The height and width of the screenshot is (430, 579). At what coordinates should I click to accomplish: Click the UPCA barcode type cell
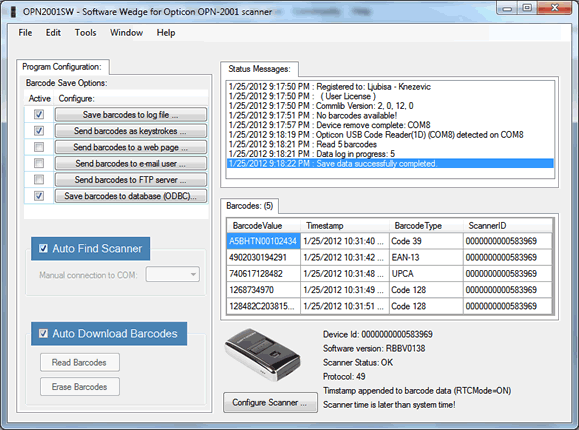pos(426,274)
